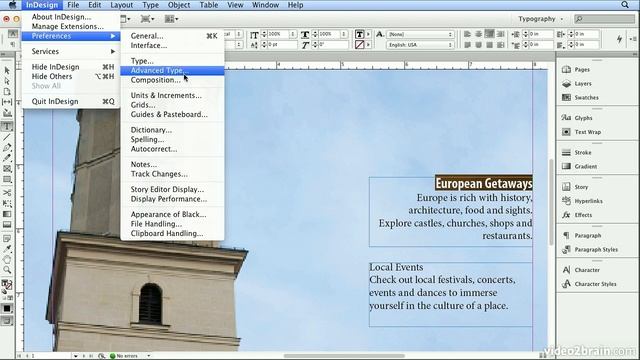Click the European Getaways heading text
The width and height of the screenshot is (640, 360).
click(484, 183)
